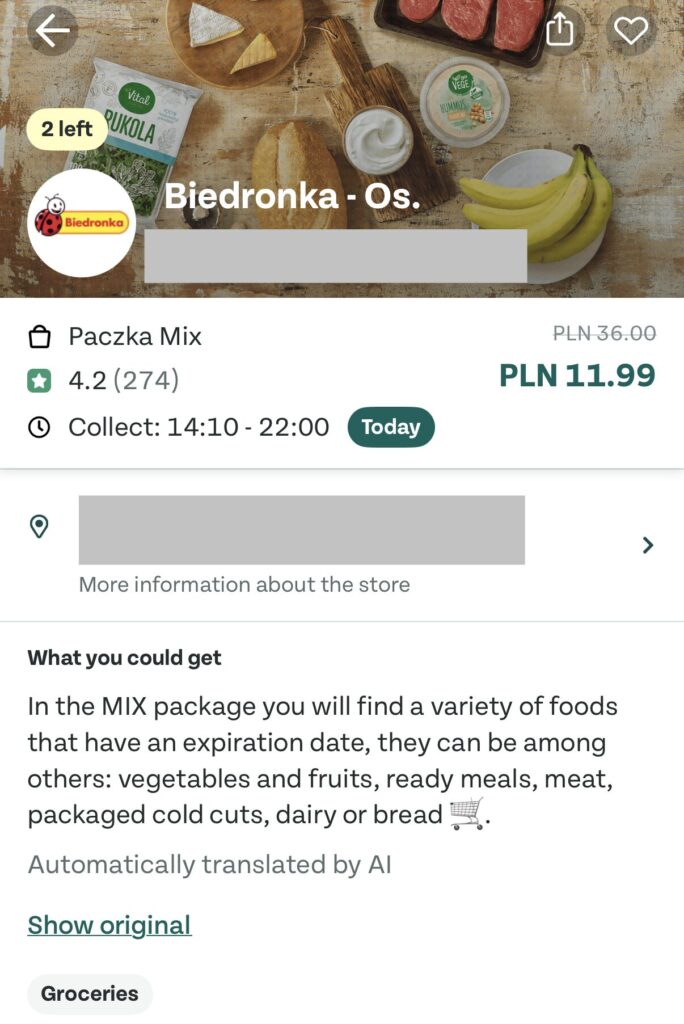Tap the 4.2 (274) rating text
Viewport: 684px width, 1024px height.
[123, 380]
